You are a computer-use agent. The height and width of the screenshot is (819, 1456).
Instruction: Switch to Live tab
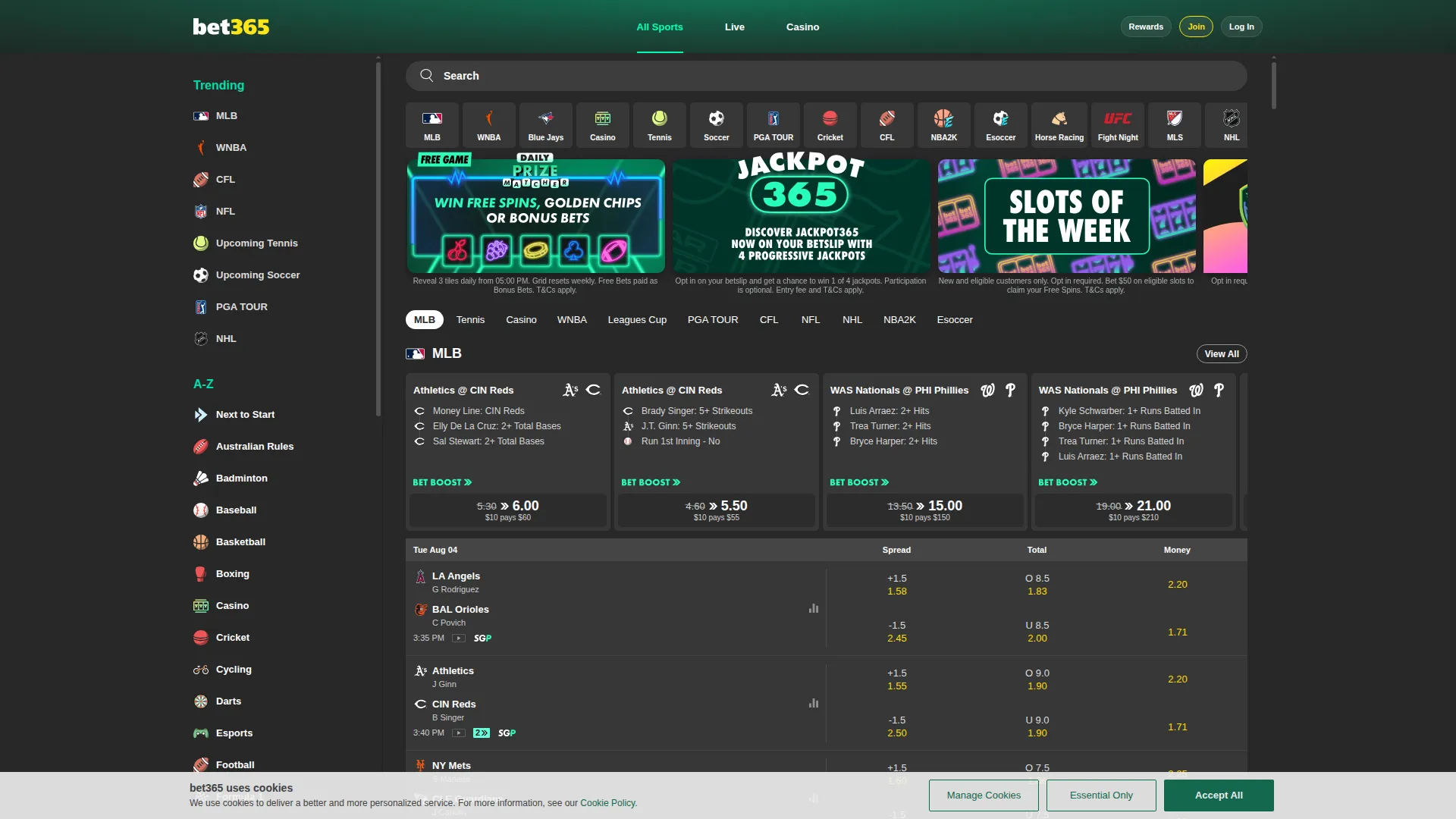point(735,27)
